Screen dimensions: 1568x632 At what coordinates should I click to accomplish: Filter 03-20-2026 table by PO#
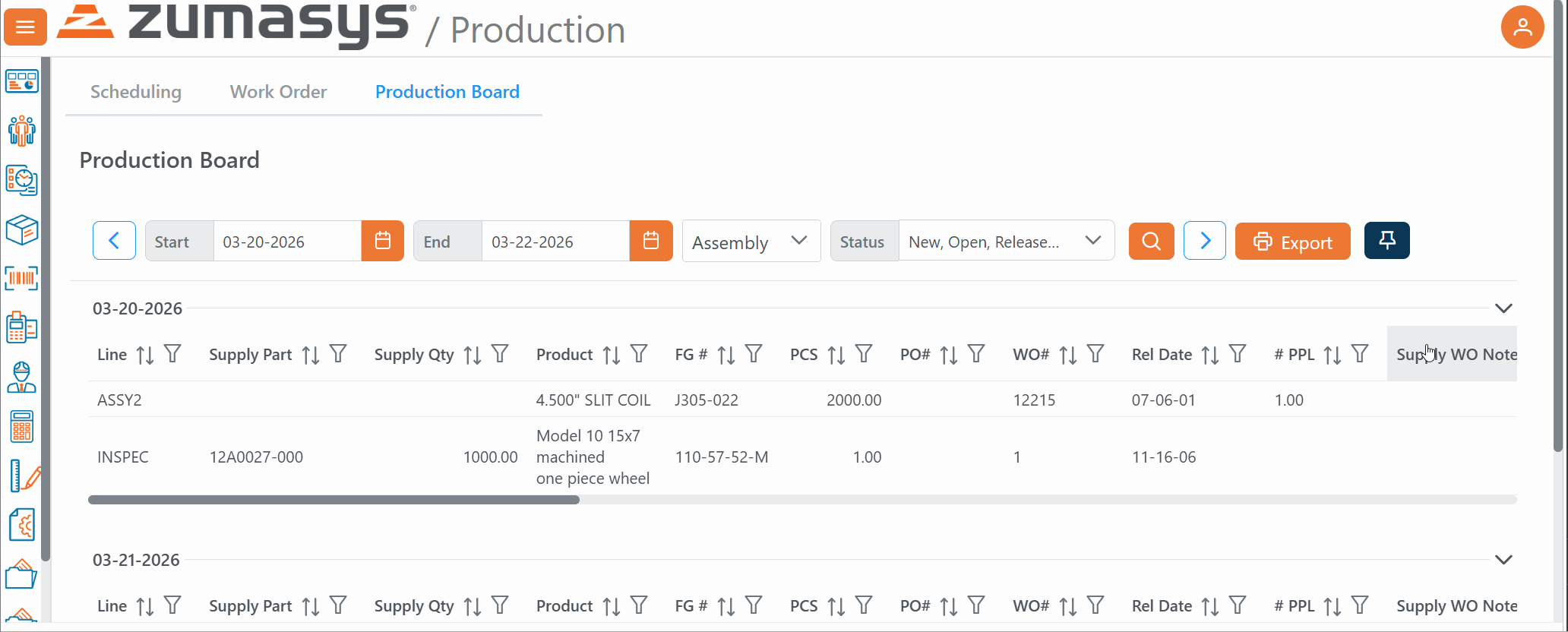(x=976, y=354)
